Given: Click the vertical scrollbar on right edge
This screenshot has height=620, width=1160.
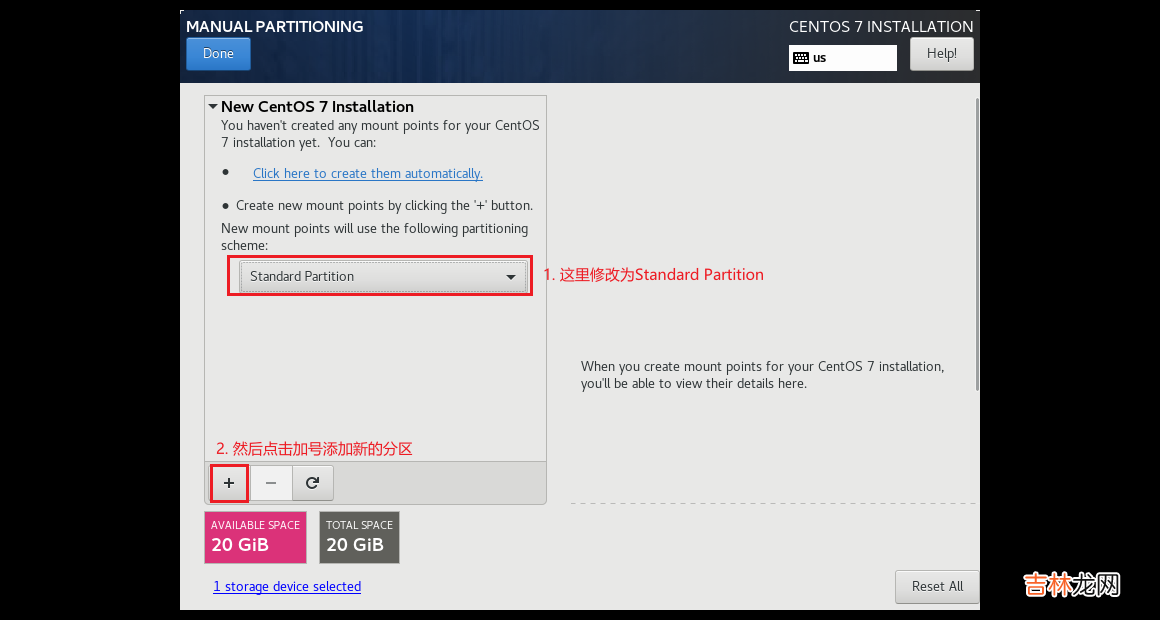Looking at the screenshot, I should click(x=976, y=240).
